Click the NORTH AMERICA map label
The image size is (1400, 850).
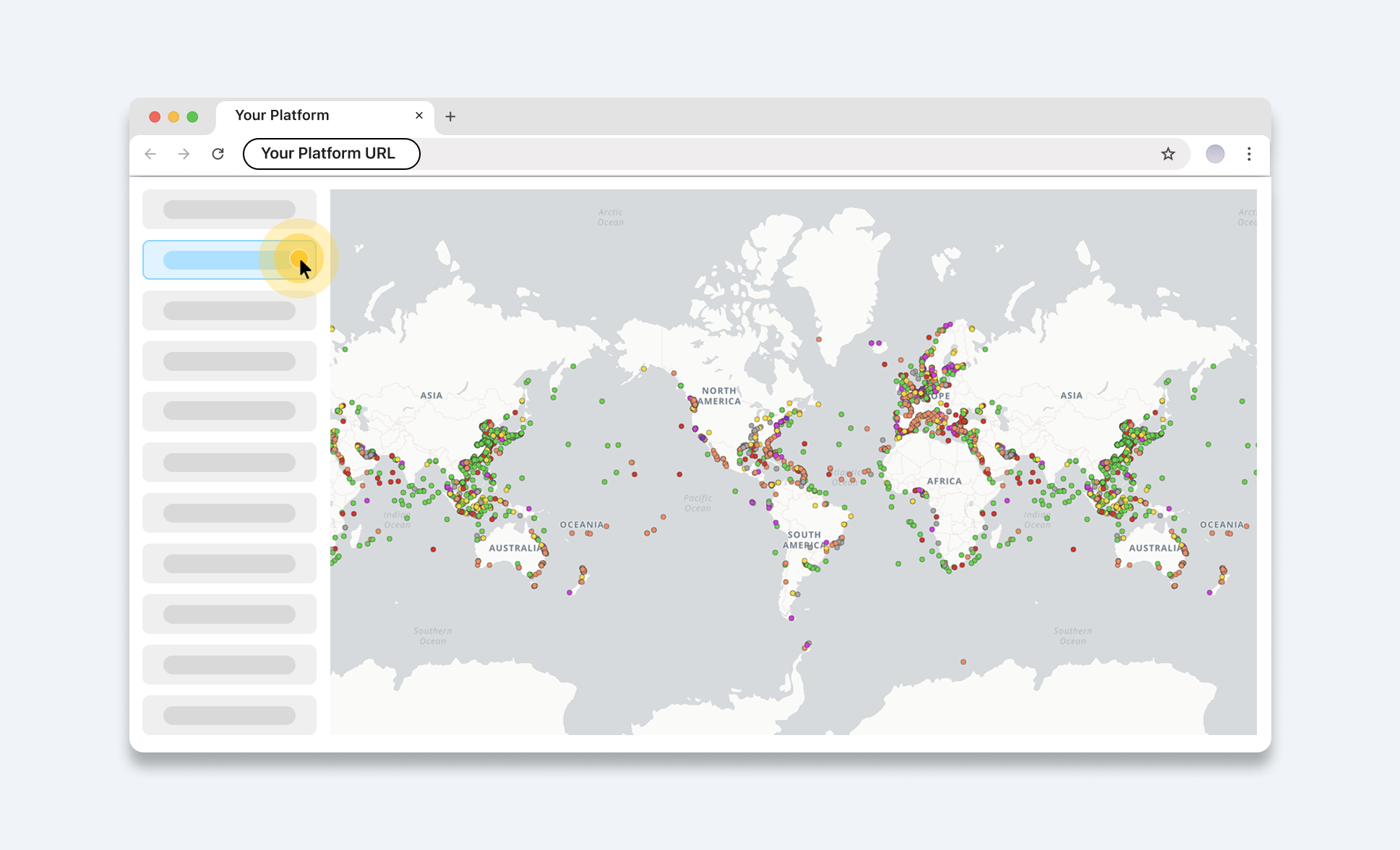coord(720,396)
